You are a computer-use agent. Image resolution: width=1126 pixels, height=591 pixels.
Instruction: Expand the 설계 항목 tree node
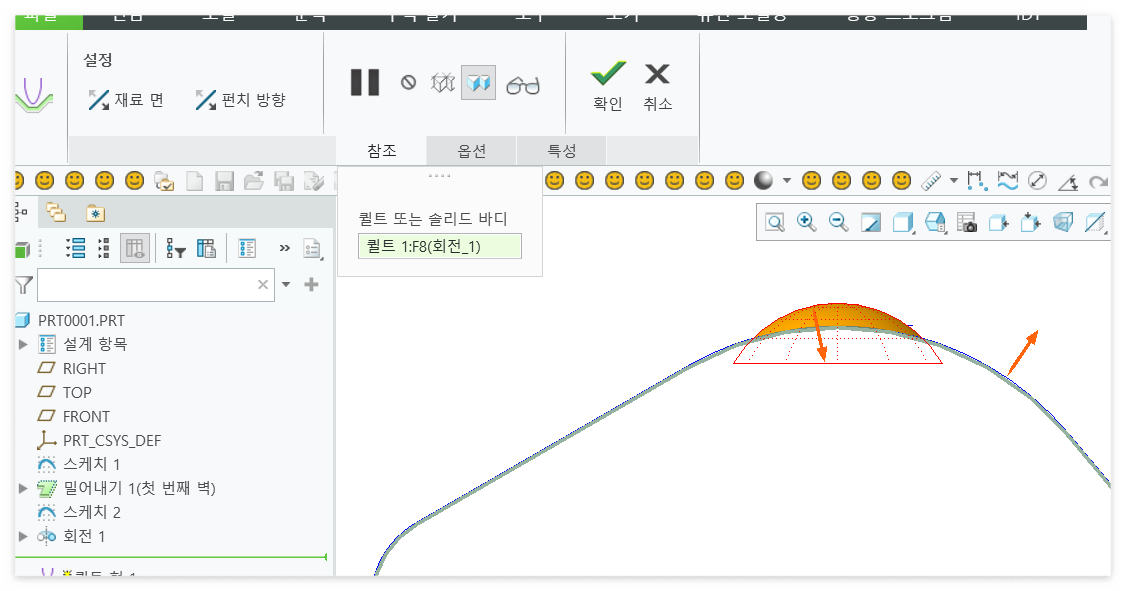[x=23, y=345]
